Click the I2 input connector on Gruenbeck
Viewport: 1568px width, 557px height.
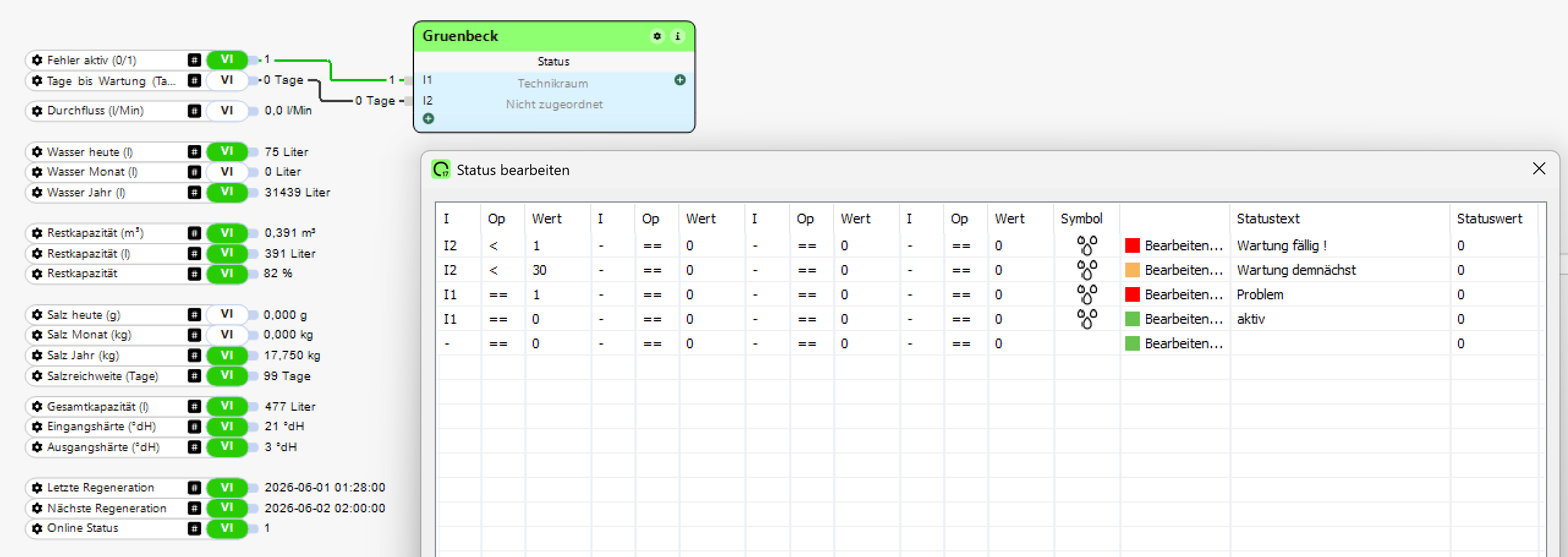[x=409, y=101]
